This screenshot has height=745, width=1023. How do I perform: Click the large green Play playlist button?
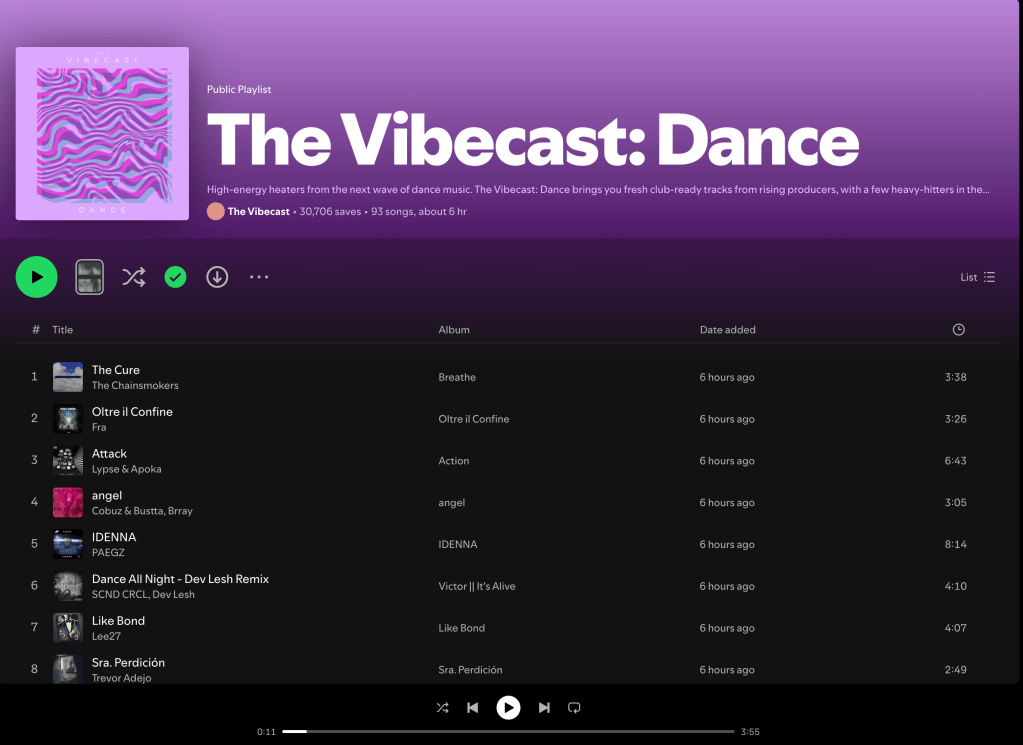point(37,277)
